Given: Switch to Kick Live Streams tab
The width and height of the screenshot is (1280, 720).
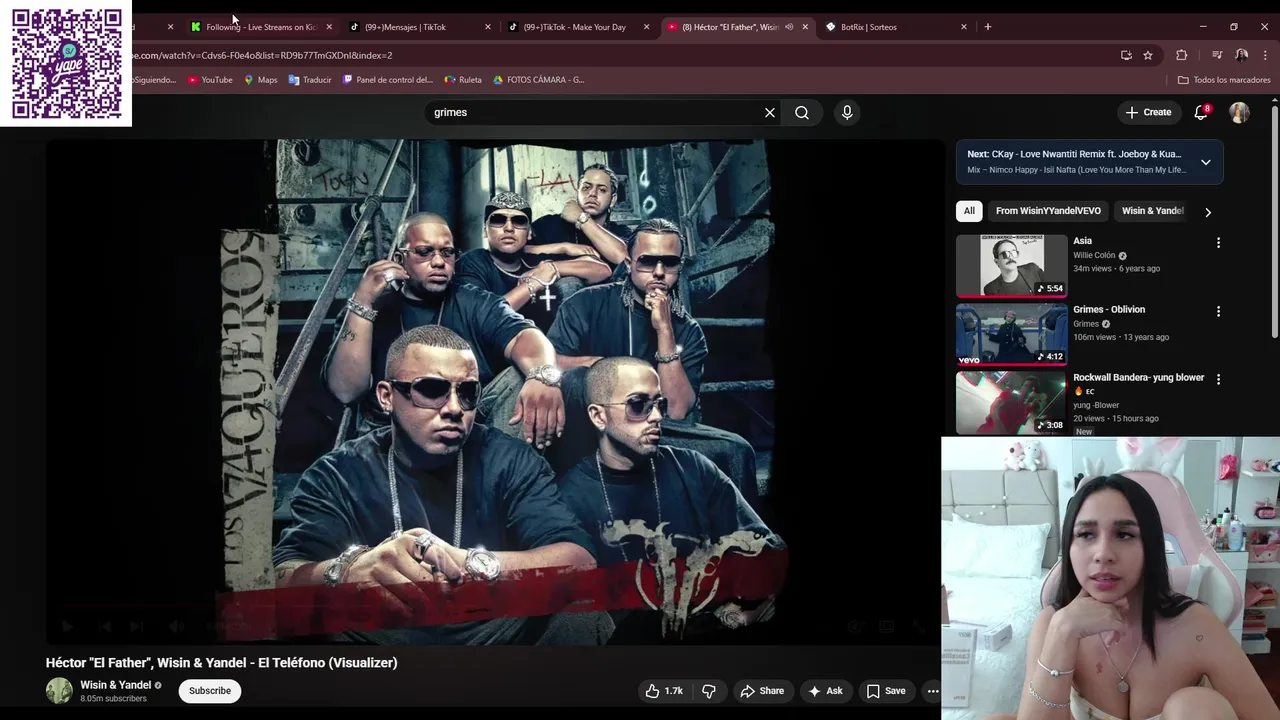Looking at the screenshot, I should pyautogui.click(x=259, y=27).
